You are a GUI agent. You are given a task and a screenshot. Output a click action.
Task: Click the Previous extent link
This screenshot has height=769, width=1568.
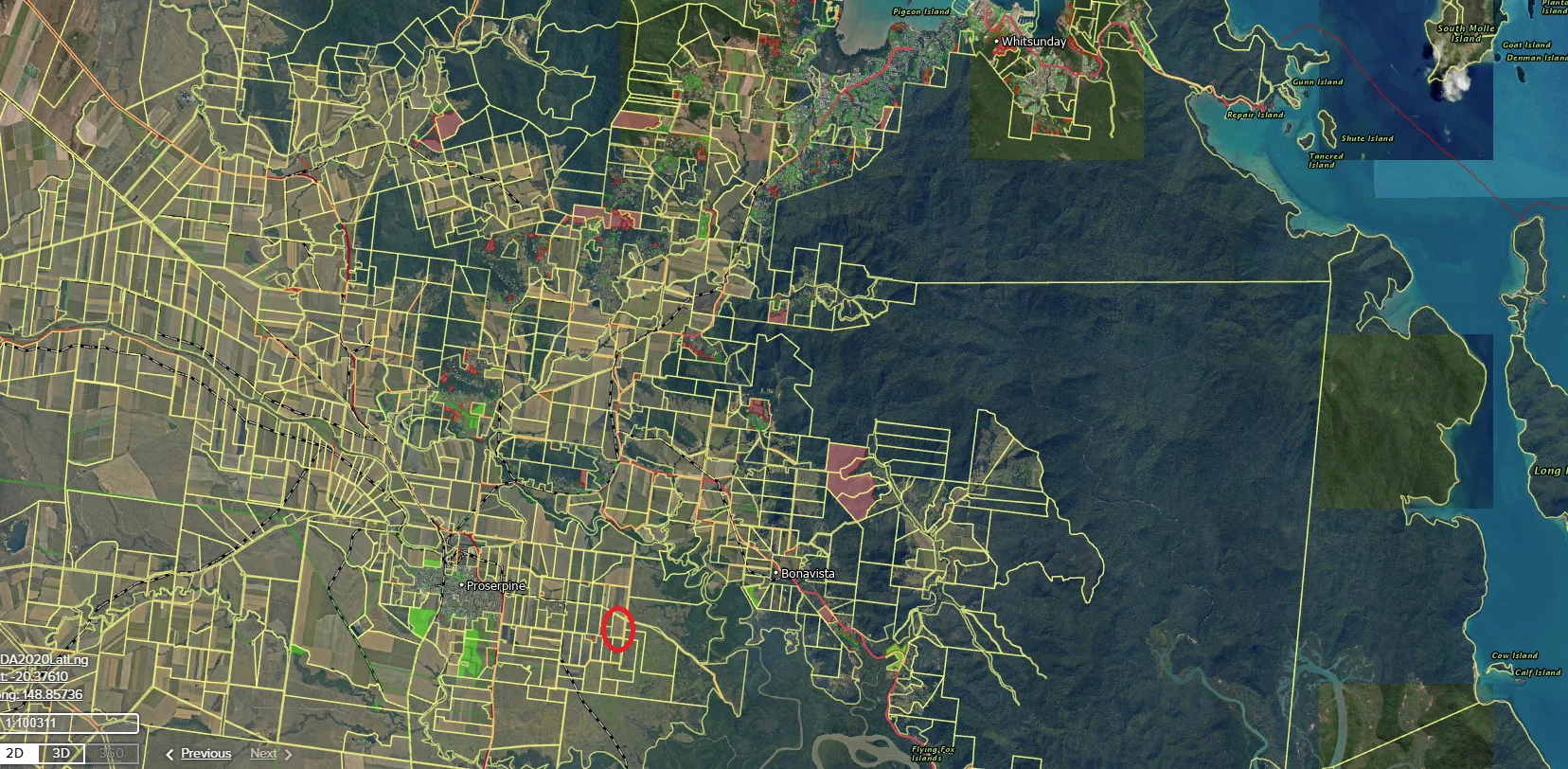[x=205, y=754]
